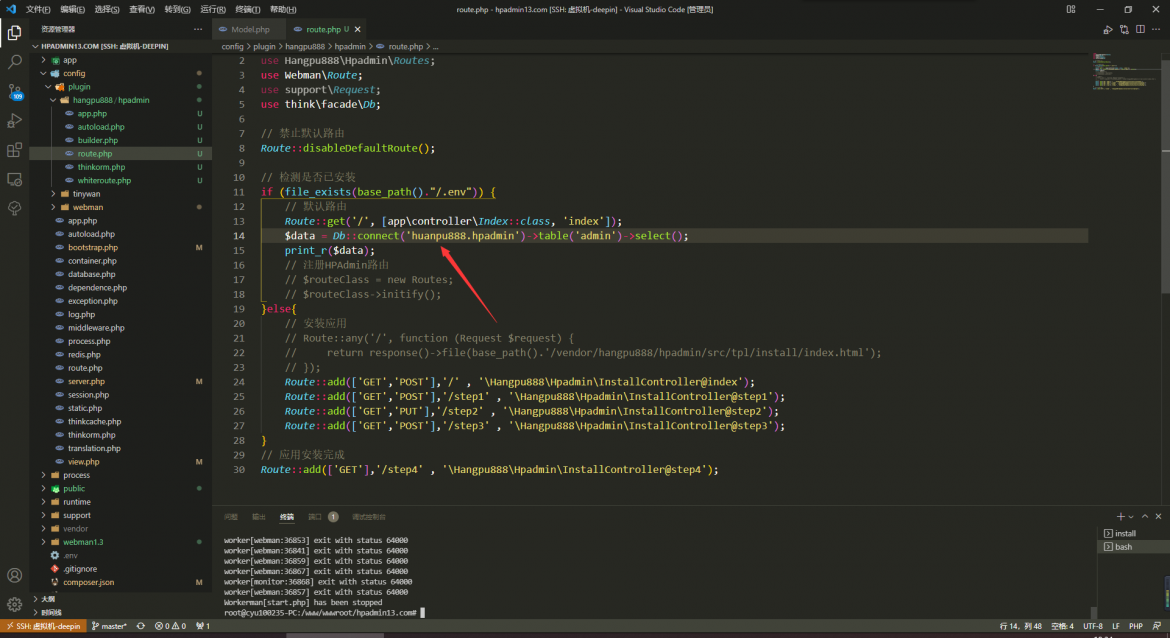Split the editor to the right
1170x638 pixels.
pyautogui.click(x=1140, y=29)
